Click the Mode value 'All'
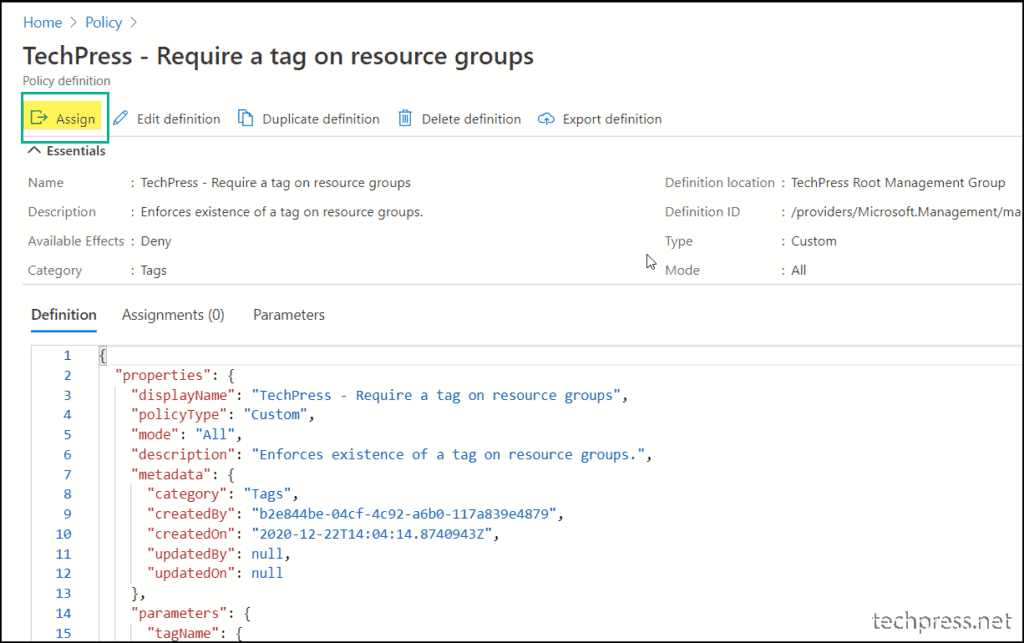 [799, 270]
